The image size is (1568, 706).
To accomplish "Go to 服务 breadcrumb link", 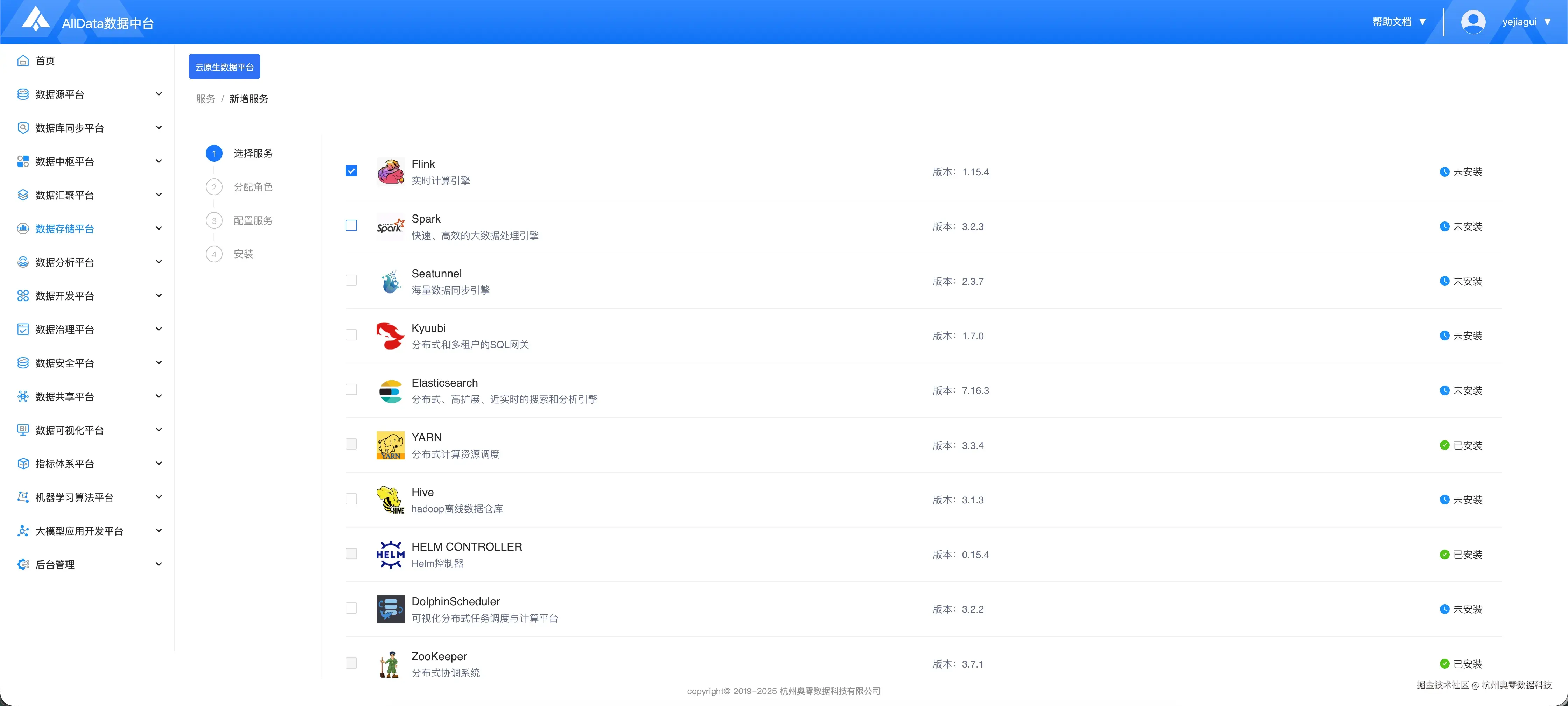I will [x=205, y=99].
